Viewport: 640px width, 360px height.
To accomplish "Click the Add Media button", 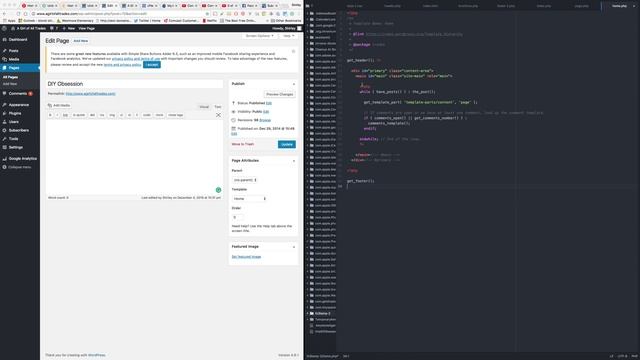I will pos(59,105).
